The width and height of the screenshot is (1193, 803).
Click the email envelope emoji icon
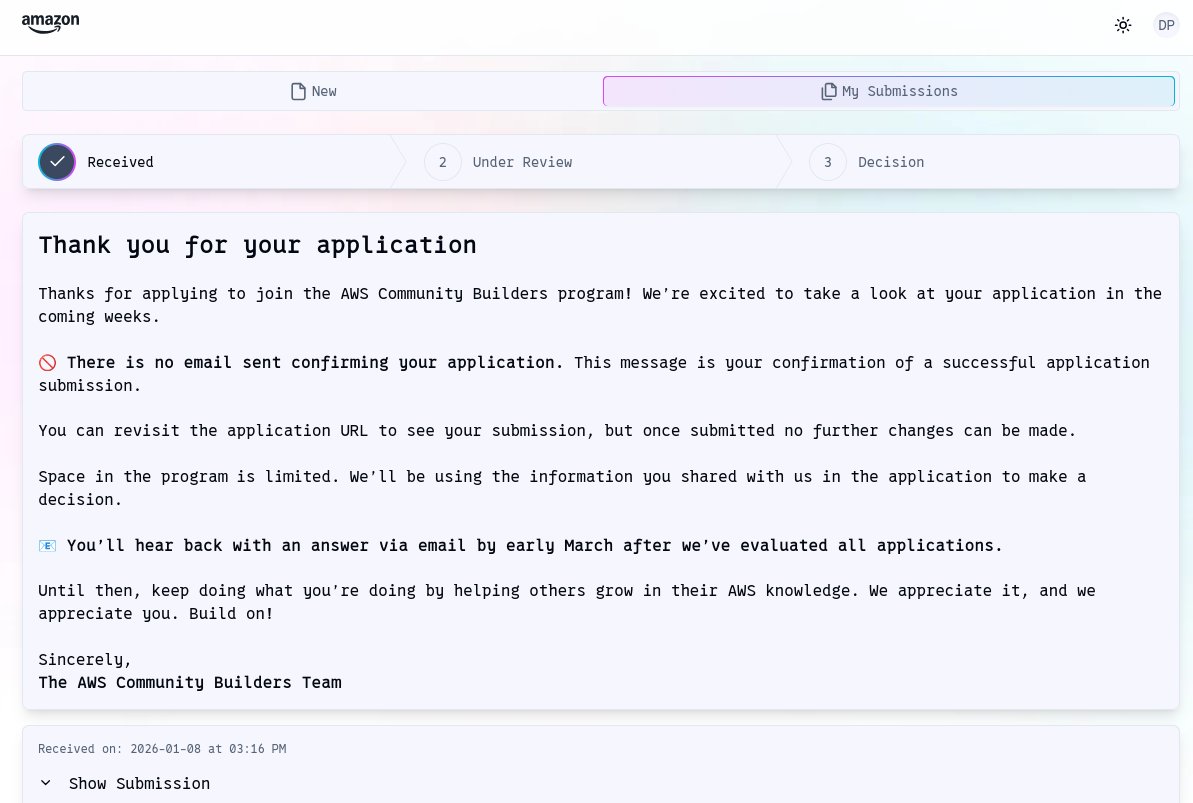click(47, 546)
